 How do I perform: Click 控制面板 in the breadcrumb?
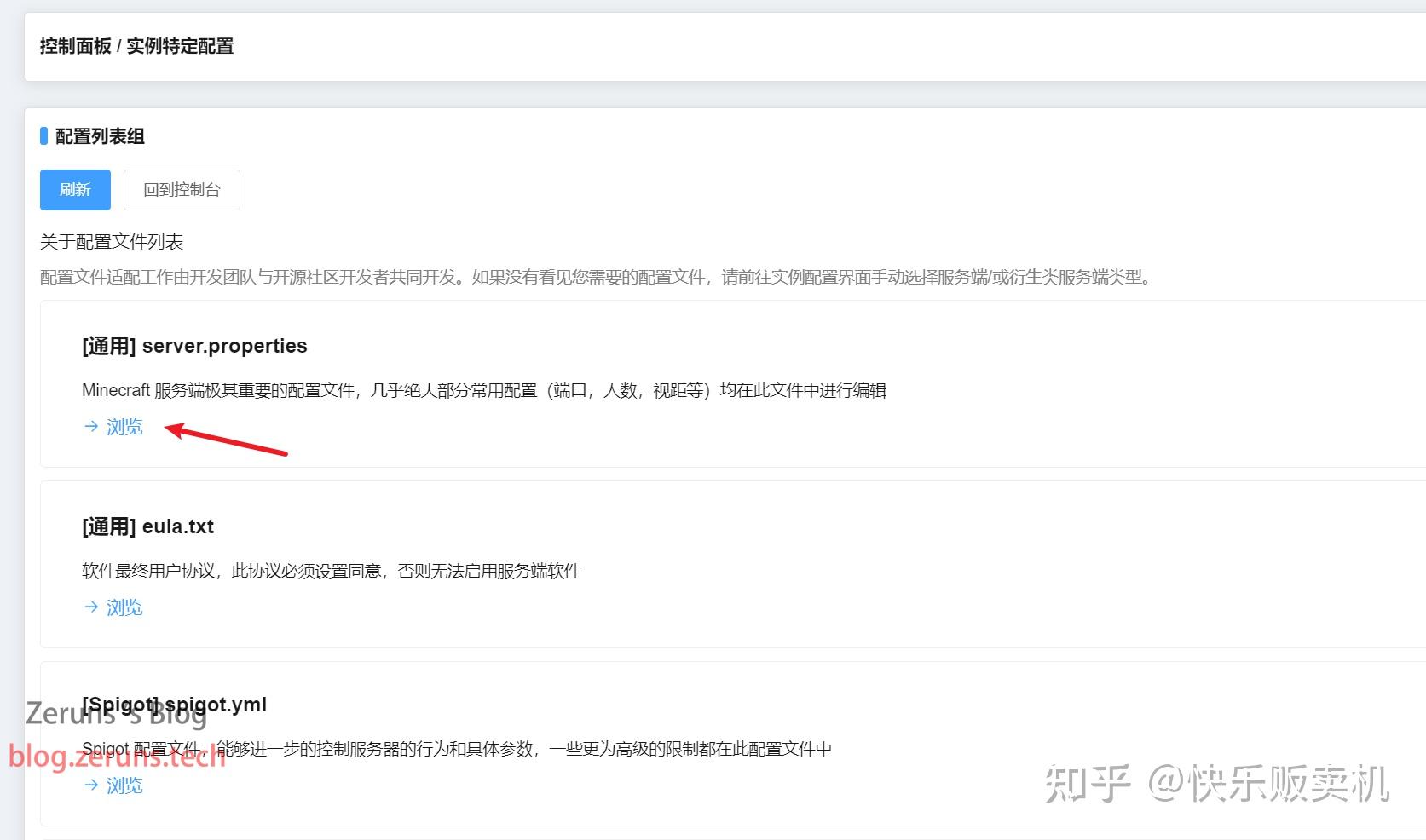coord(76,46)
